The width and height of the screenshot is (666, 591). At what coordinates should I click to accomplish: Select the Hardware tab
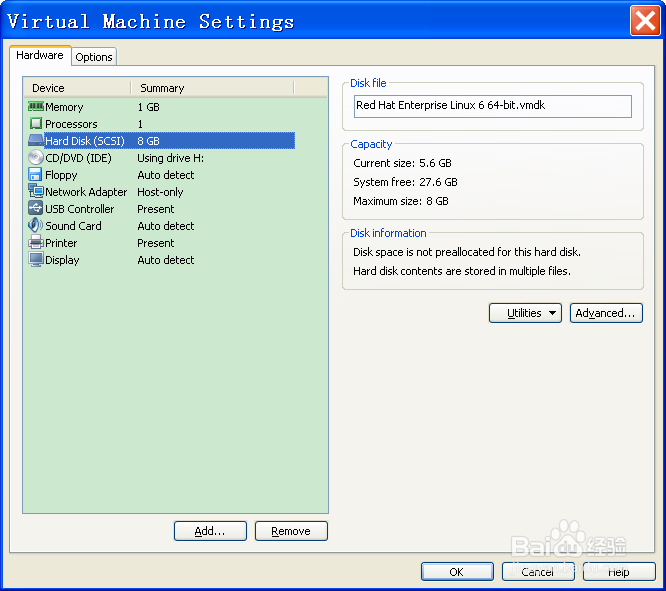[x=40, y=55]
